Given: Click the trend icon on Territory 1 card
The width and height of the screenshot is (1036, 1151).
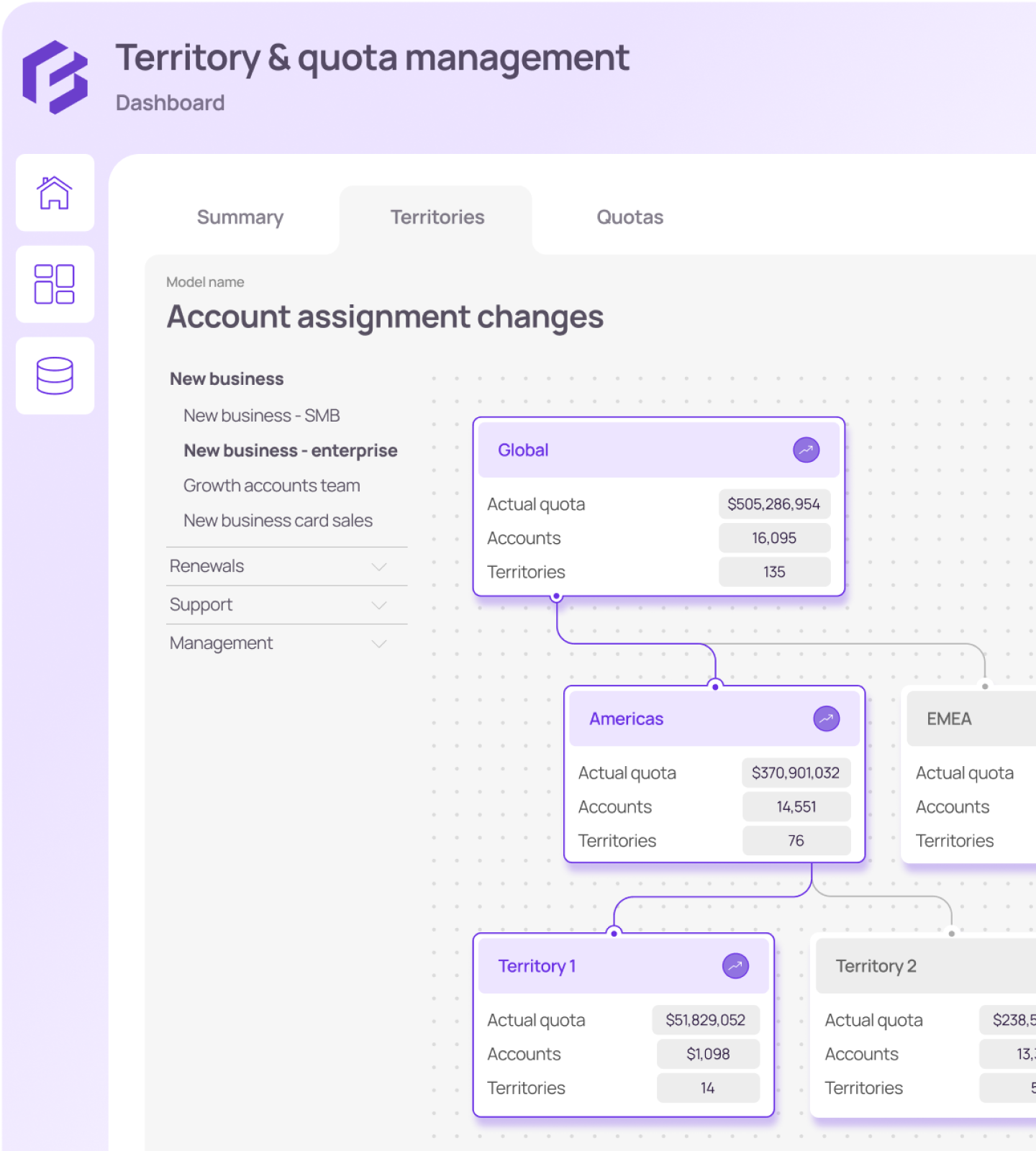Looking at the screenshot, I should point(735,966).
